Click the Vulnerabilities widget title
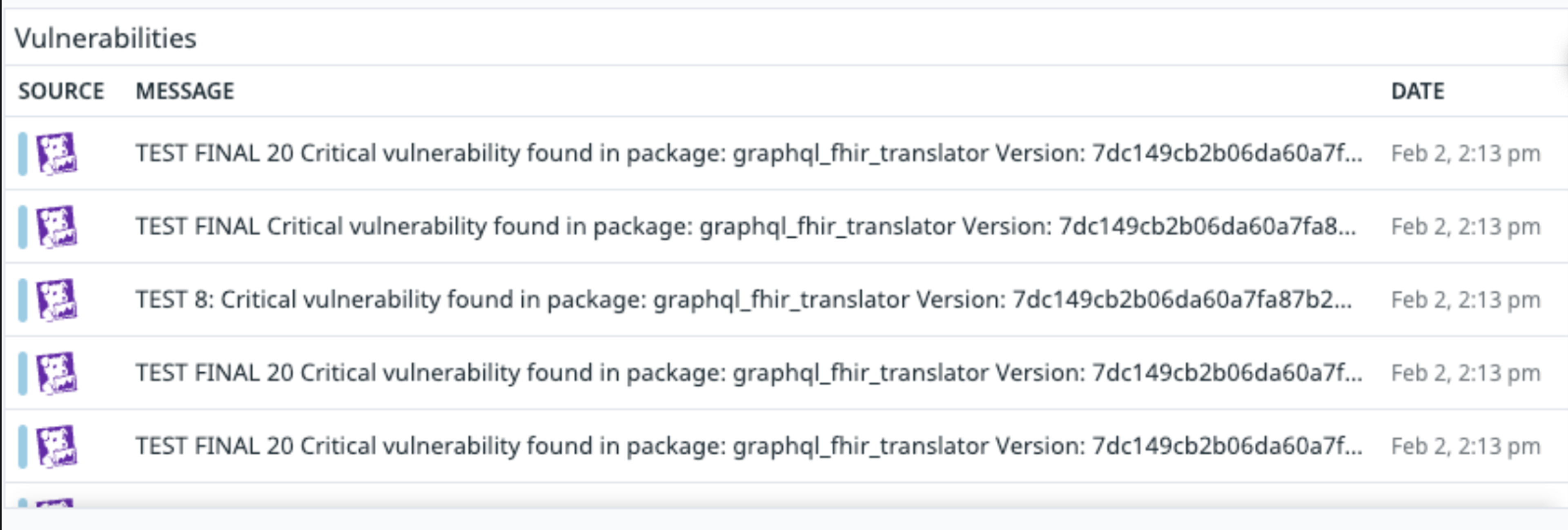 [105, 38]
